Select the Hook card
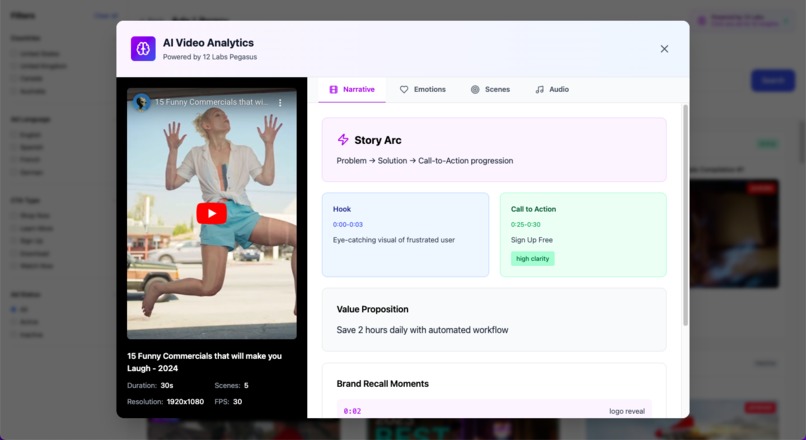This screenshot has width=806, height=440. click(406, 234)
